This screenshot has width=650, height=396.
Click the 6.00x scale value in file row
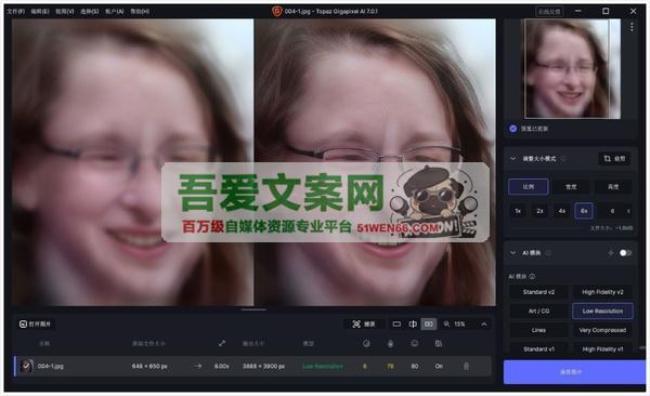222,366
